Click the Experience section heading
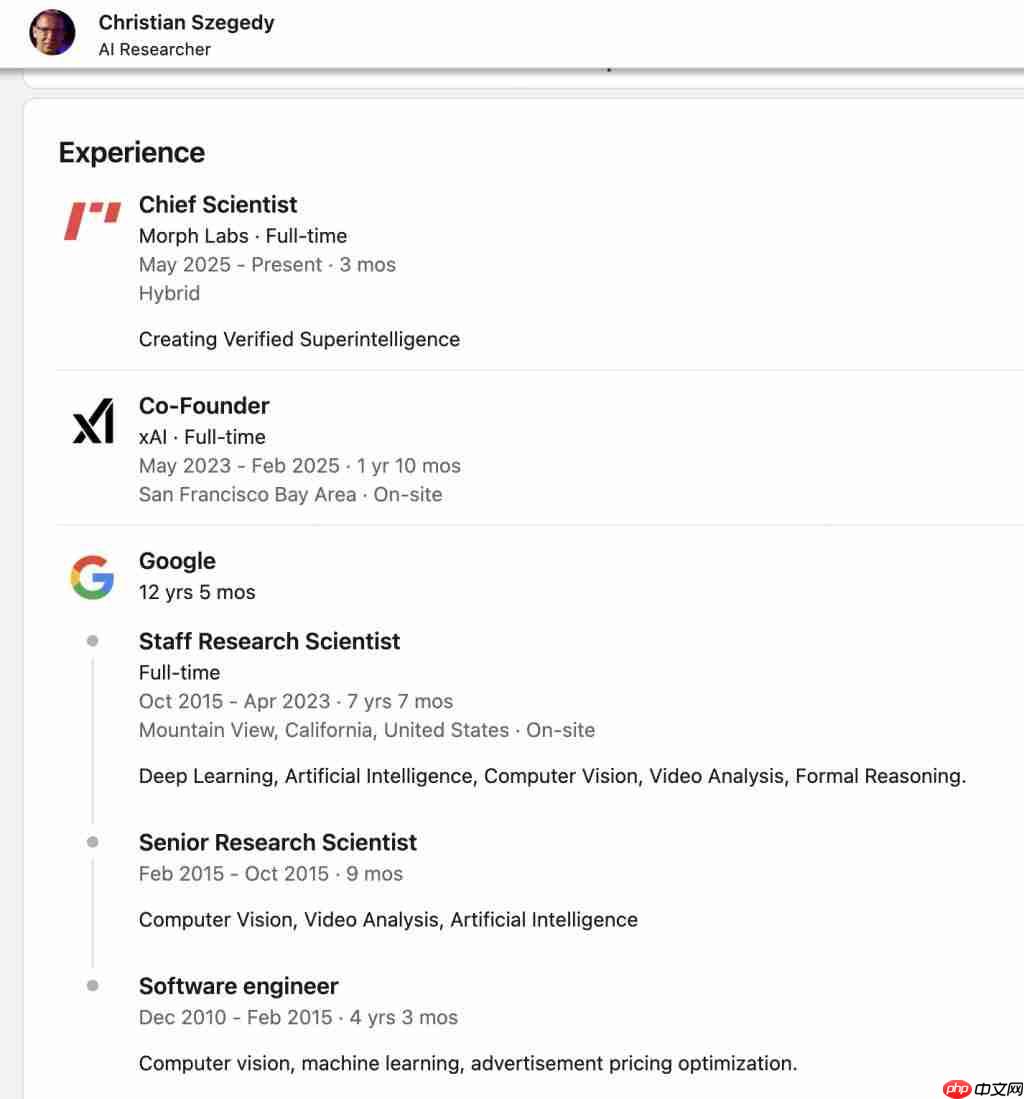Image resolution: width=1024 pixels, height=1099 pixels. pos(132,153)
